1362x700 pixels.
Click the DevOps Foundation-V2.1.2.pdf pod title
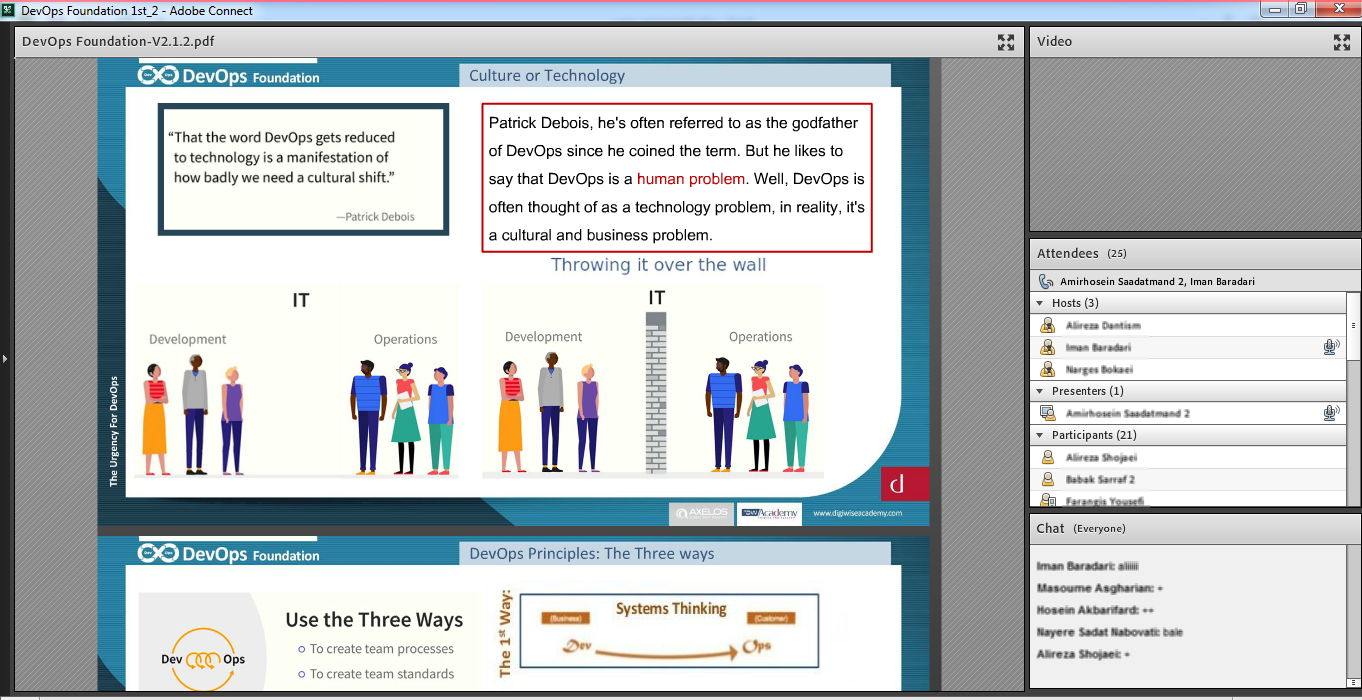[118, 42]
